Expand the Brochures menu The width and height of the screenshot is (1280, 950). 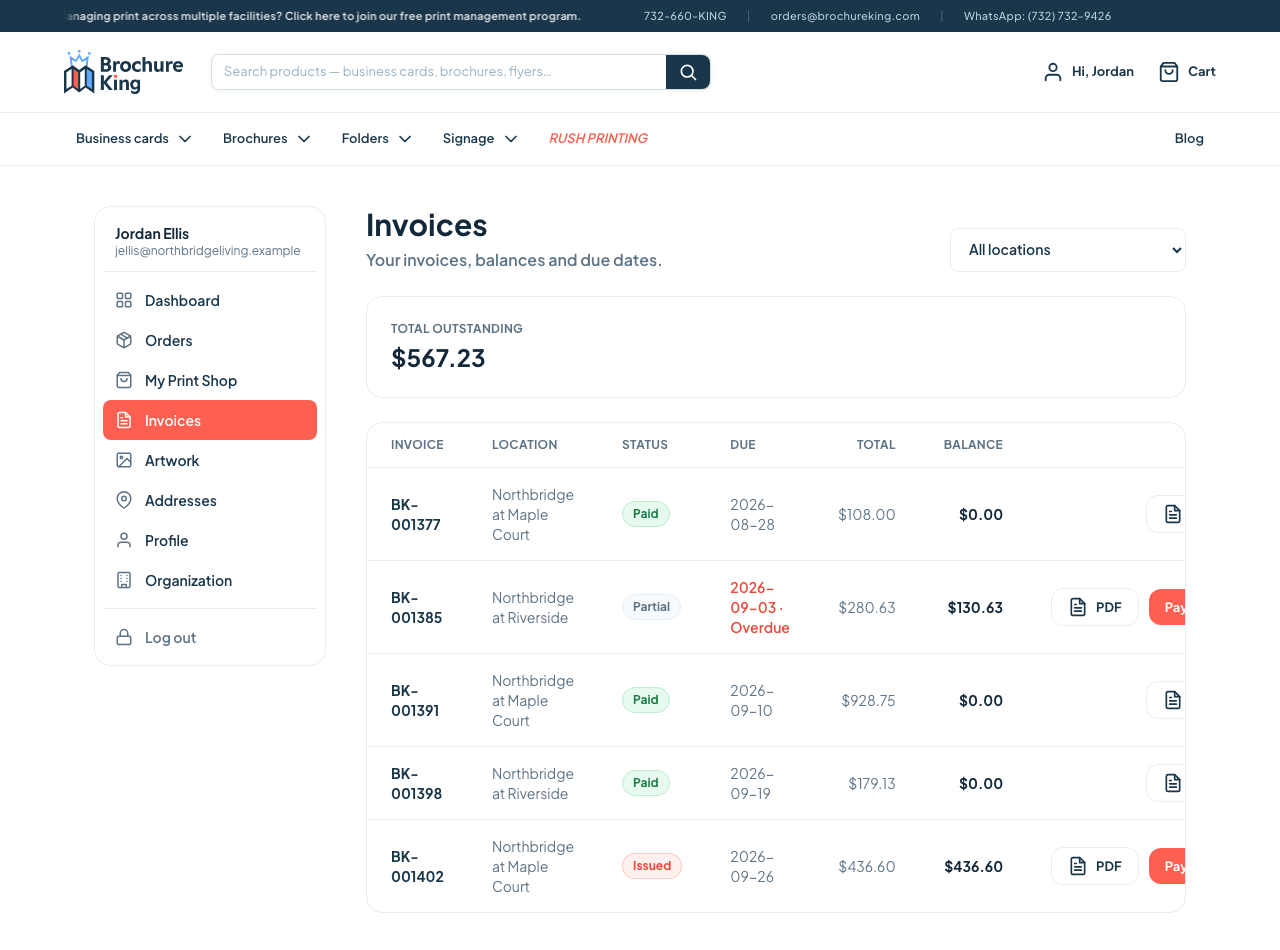[267, 138]
